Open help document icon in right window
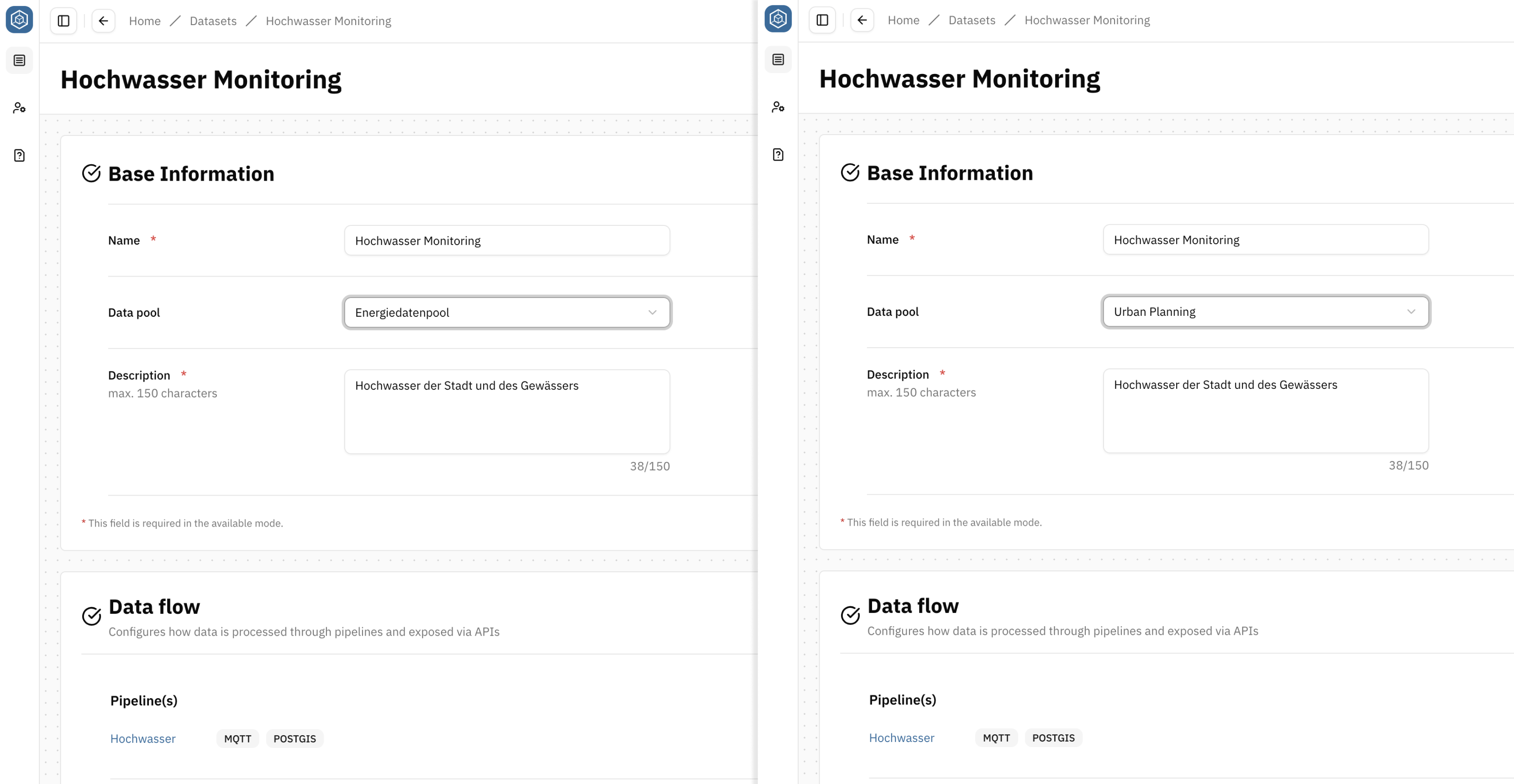1514x784 pixels. coord(778,154)
